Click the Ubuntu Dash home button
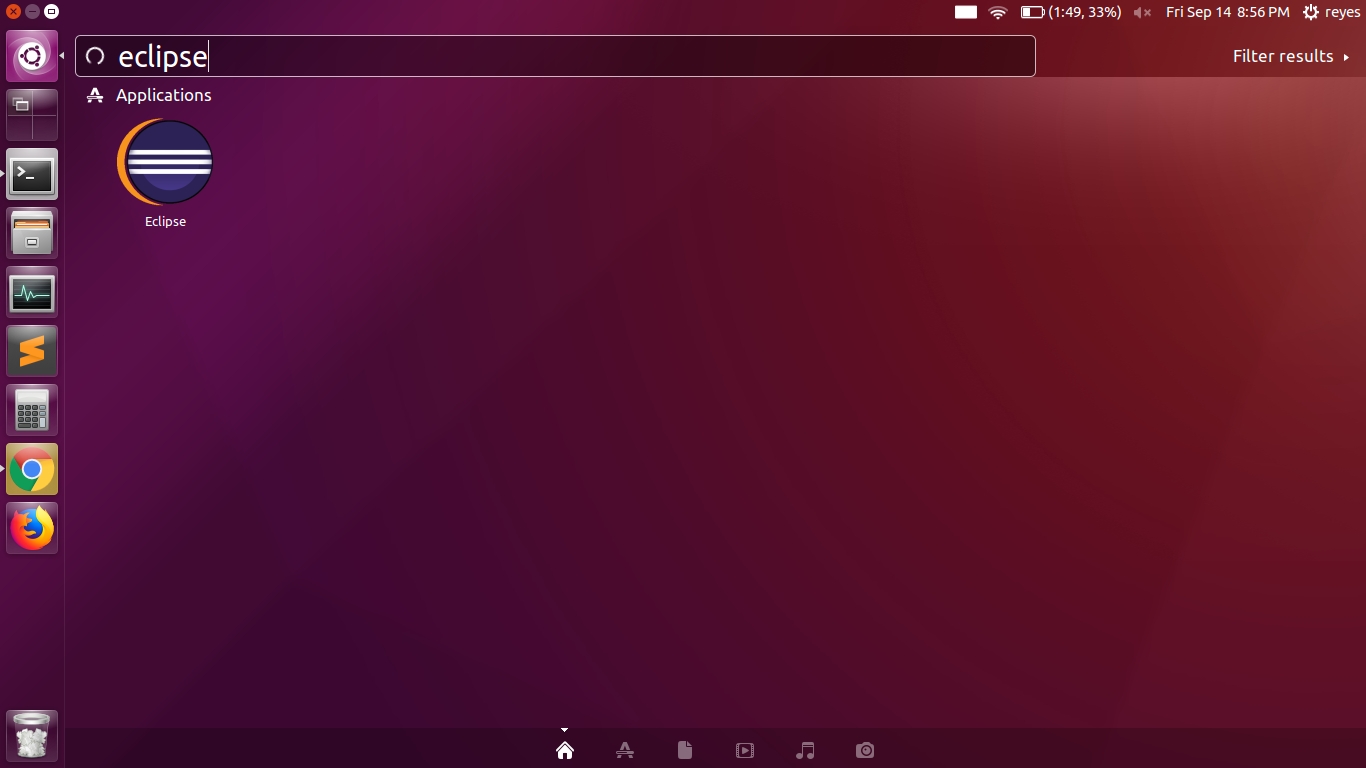The height and width of the screenshot is (768, 1366). click(32, 57)
